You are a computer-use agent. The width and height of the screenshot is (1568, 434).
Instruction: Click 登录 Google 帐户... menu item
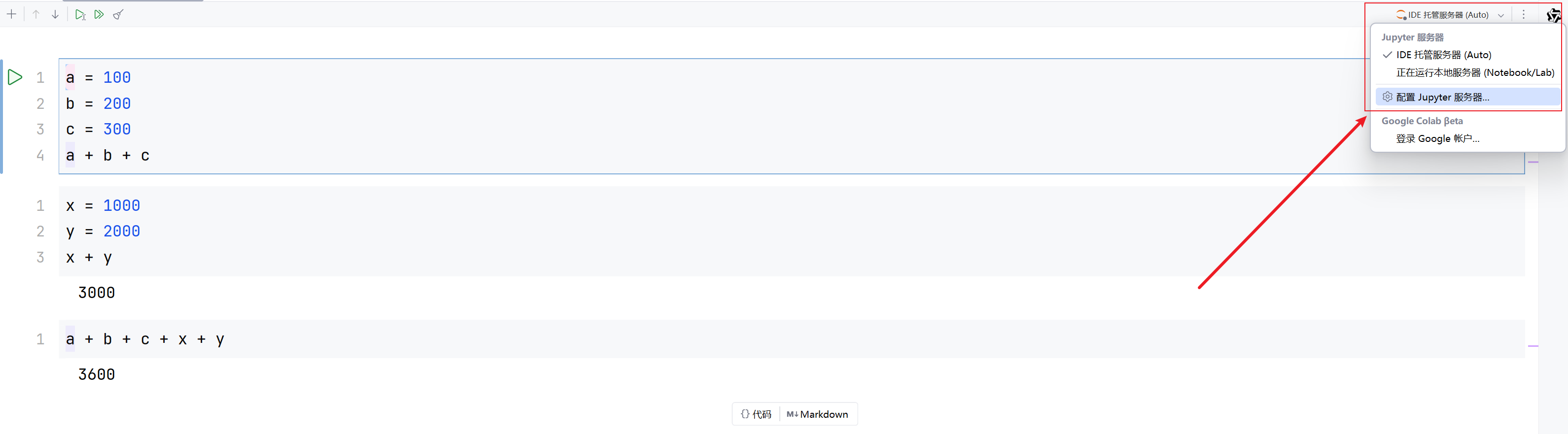[x=1437, y=139]
